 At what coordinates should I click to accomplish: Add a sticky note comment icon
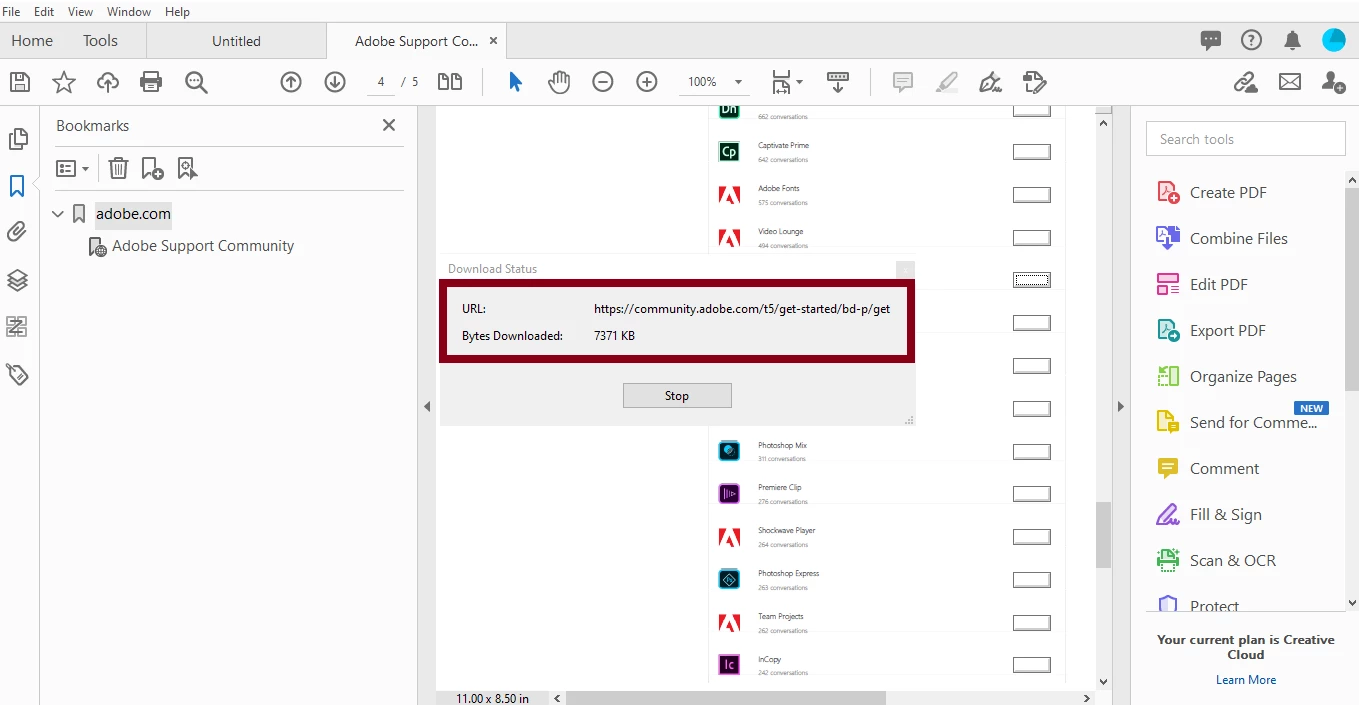click(x=903, y=82)
